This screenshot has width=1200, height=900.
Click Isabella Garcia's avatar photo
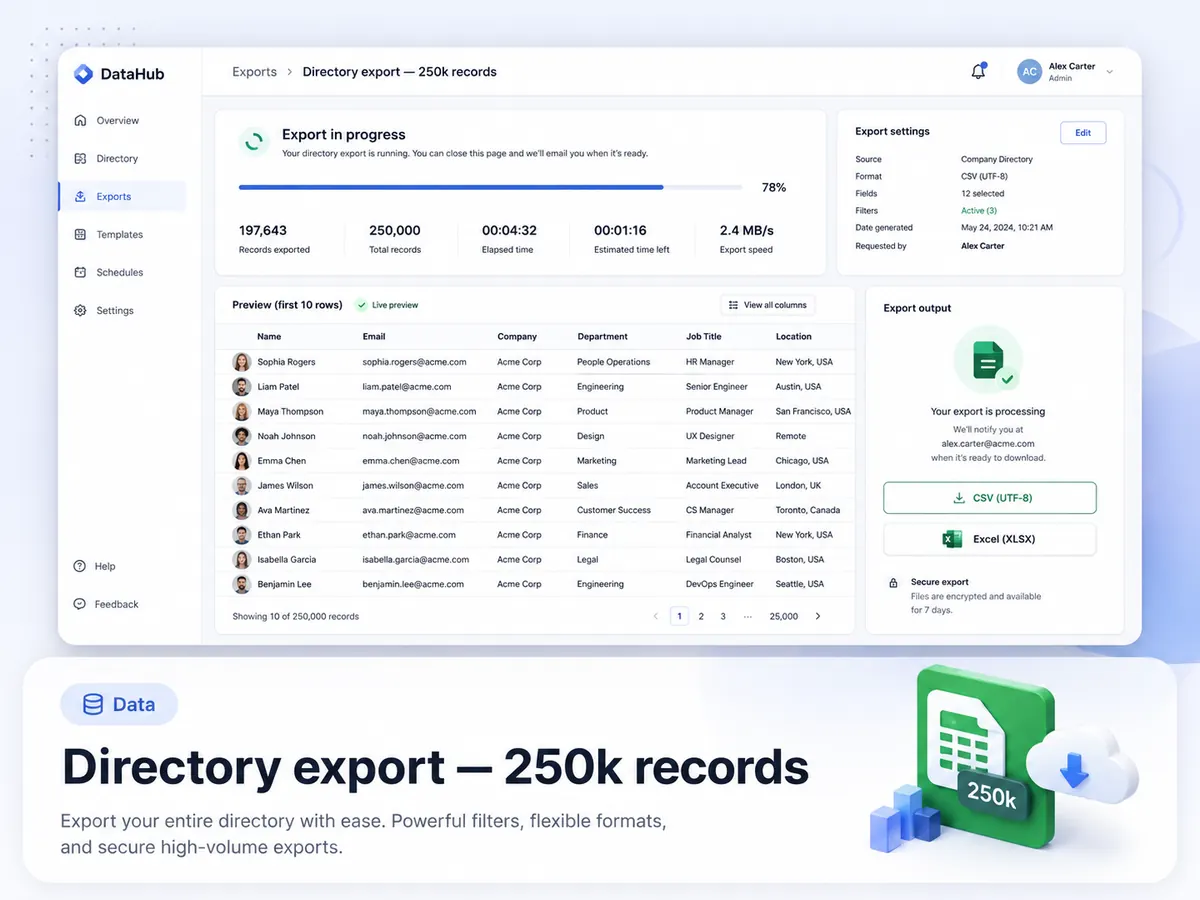tap(242, 560)
